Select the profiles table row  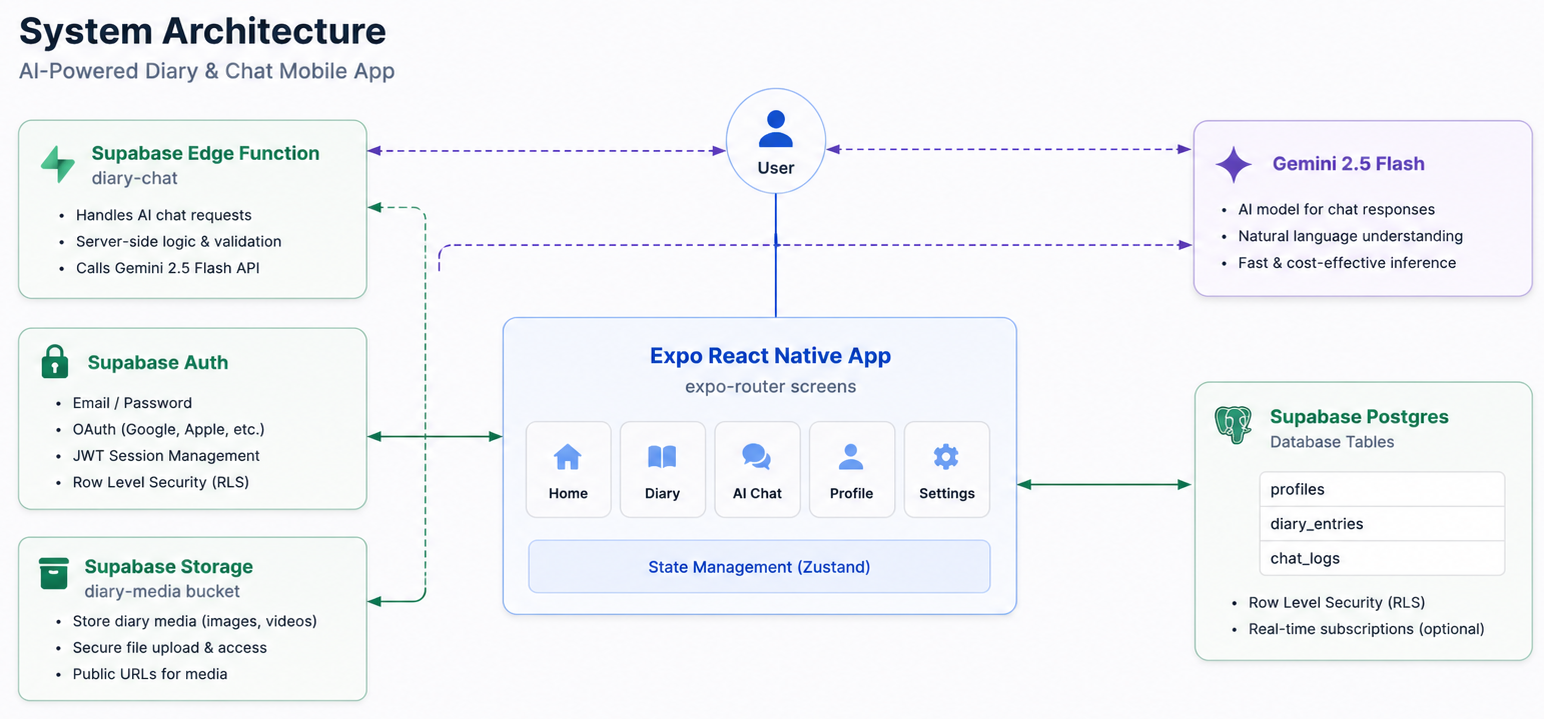coord(1382,489)
